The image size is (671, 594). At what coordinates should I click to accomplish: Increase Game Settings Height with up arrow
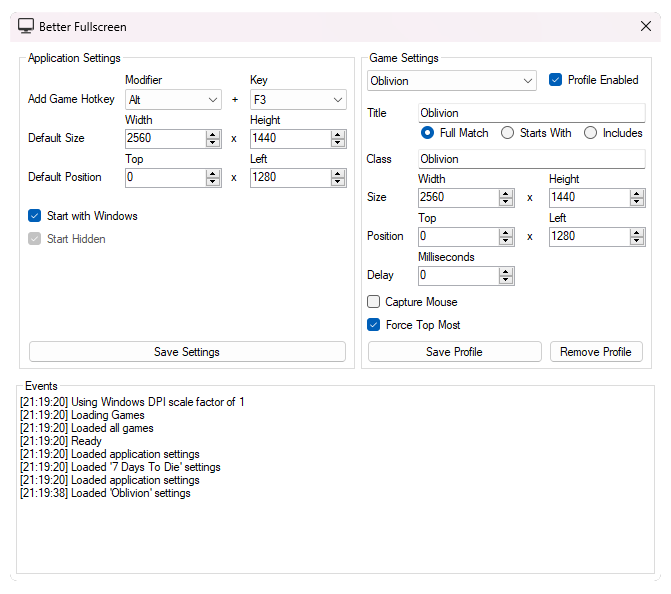[x=637, y=193]
